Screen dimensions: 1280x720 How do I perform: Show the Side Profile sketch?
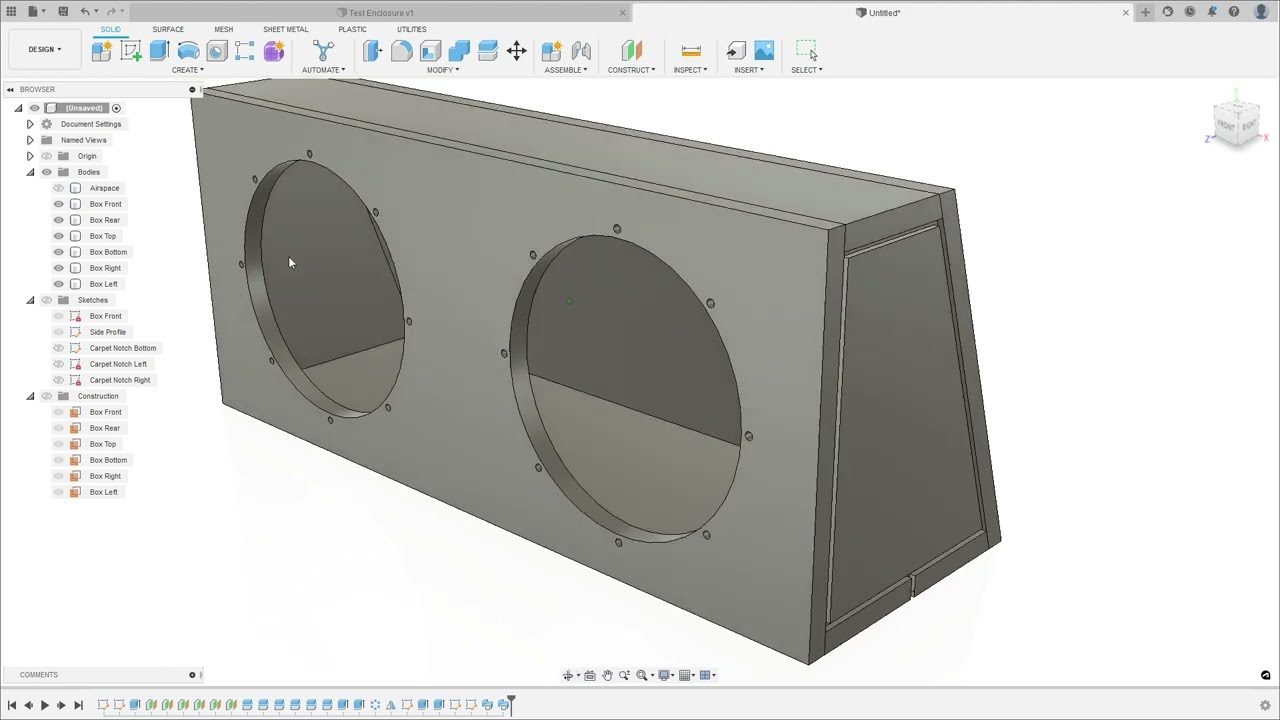[x=58, y=332]
